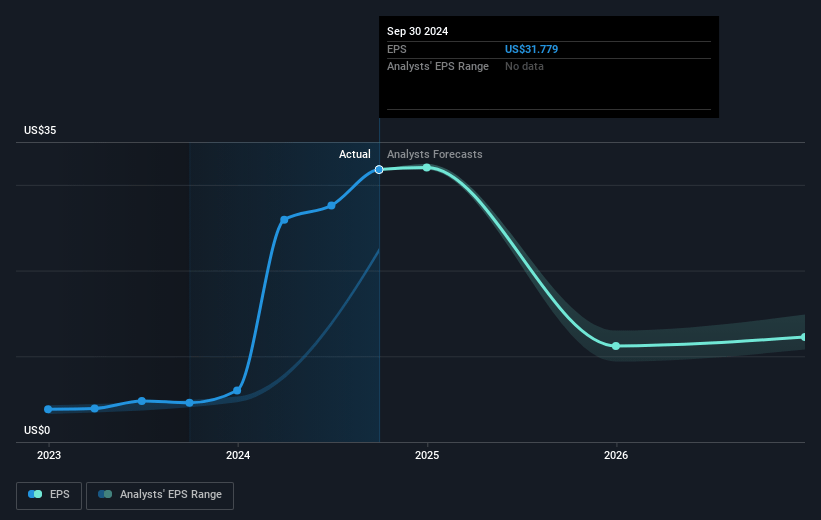Image resolution: width=821 pixels, height=520 pixels.
Task: Click the 2025 x-axis label
Action: [427, 455]
